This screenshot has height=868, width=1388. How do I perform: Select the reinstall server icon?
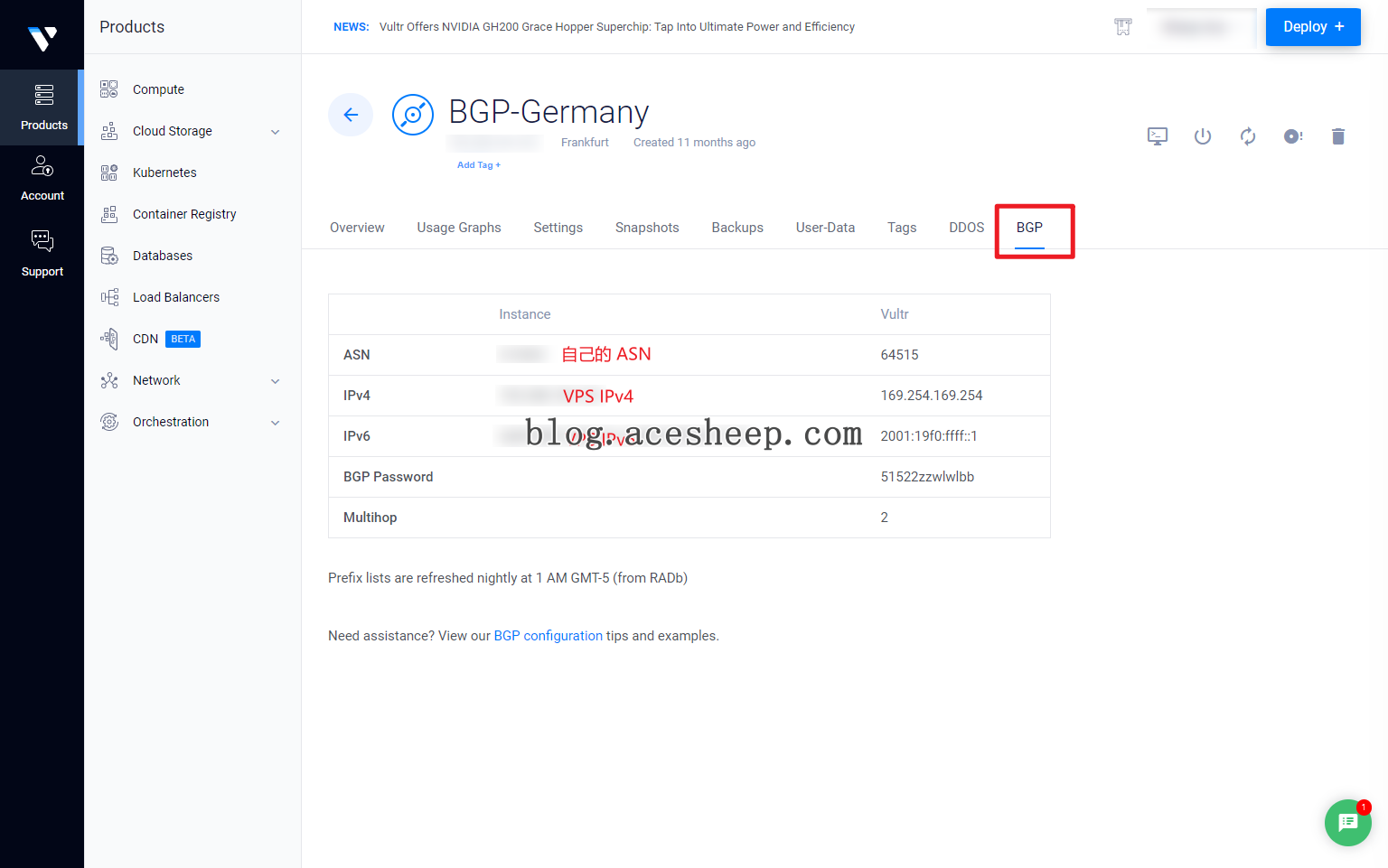(x=1248, y=136)
